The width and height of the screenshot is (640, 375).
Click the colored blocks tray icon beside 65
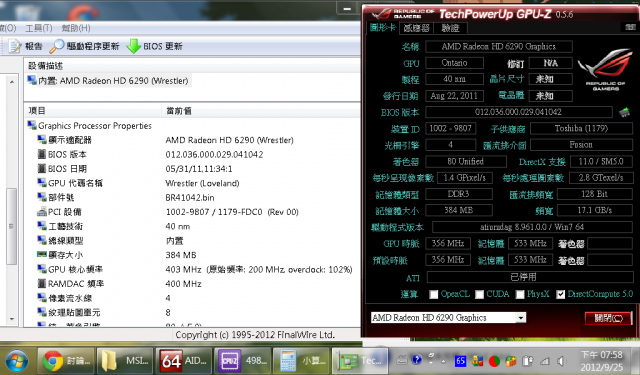coord(478,361)
